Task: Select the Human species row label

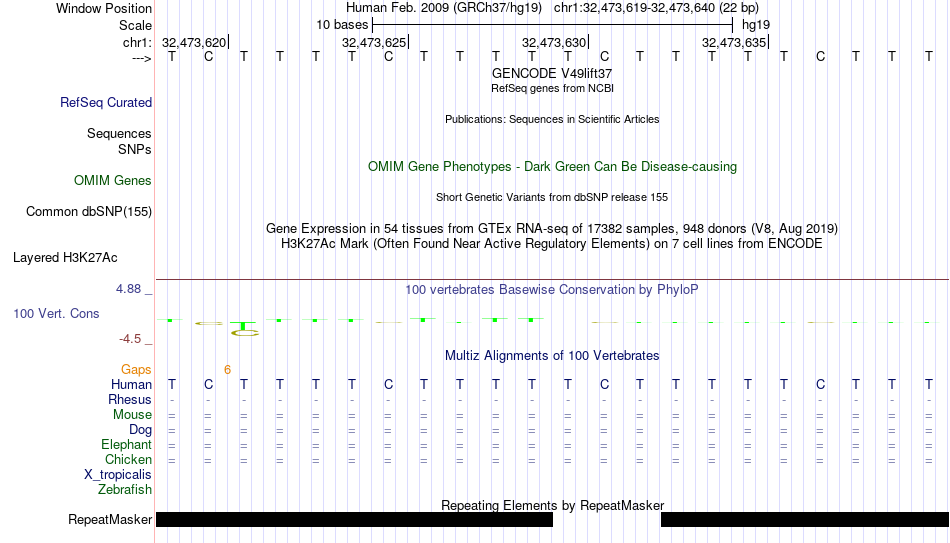Action: tap(131, 384)
